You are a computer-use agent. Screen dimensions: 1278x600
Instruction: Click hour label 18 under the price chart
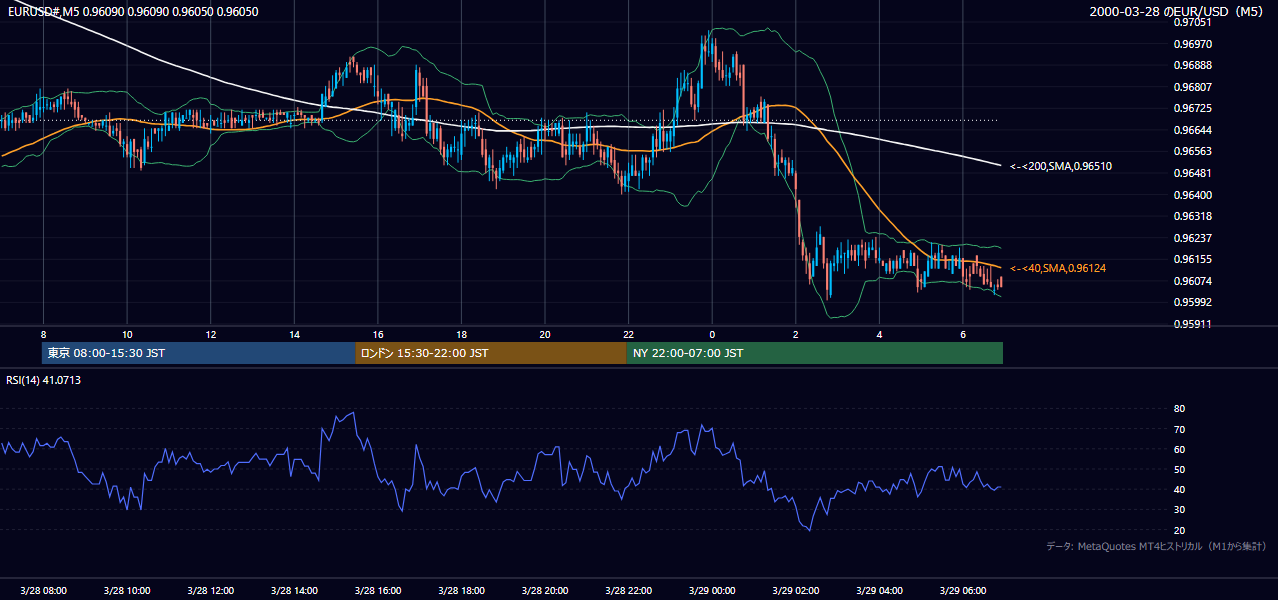pyautogui.click(x=461, y=334)
